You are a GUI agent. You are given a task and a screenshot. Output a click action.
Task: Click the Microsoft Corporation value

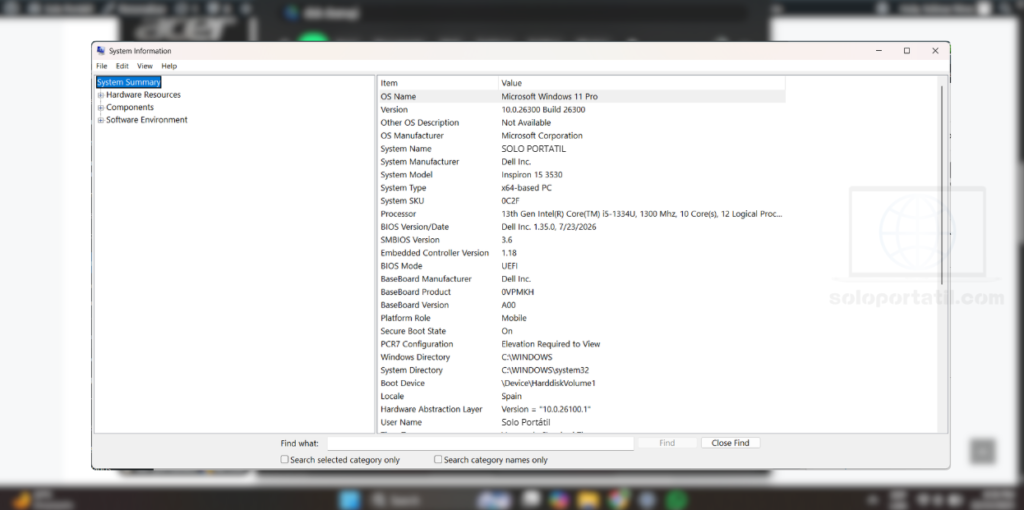(x=541, y=136)
